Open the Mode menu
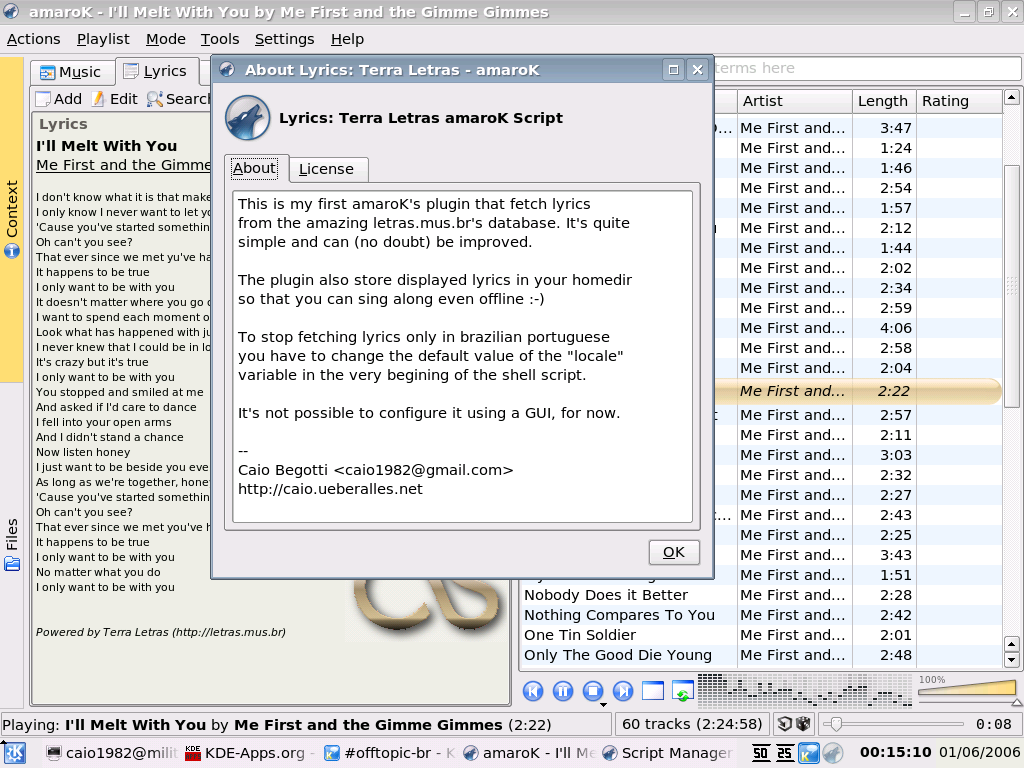This screenshot has width=1024, height=768. click(x=165, y=39)
